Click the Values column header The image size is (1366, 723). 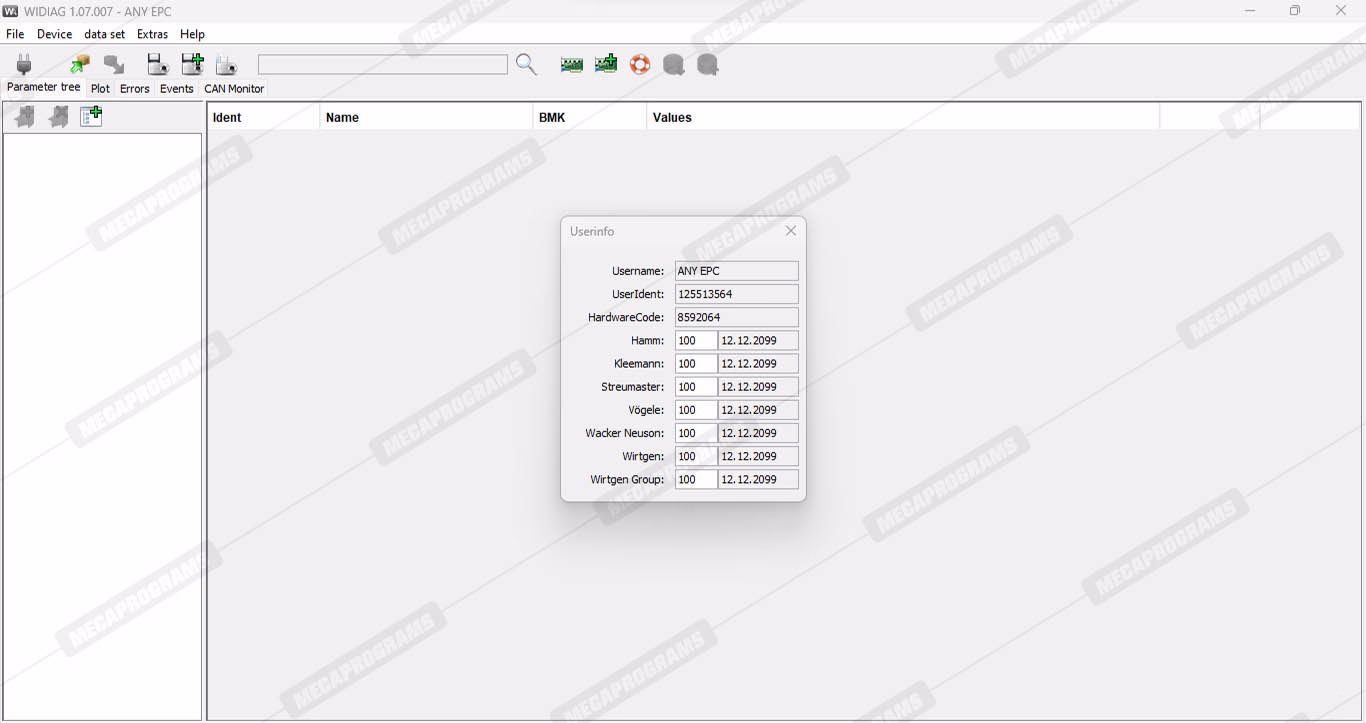coord(672,117)
